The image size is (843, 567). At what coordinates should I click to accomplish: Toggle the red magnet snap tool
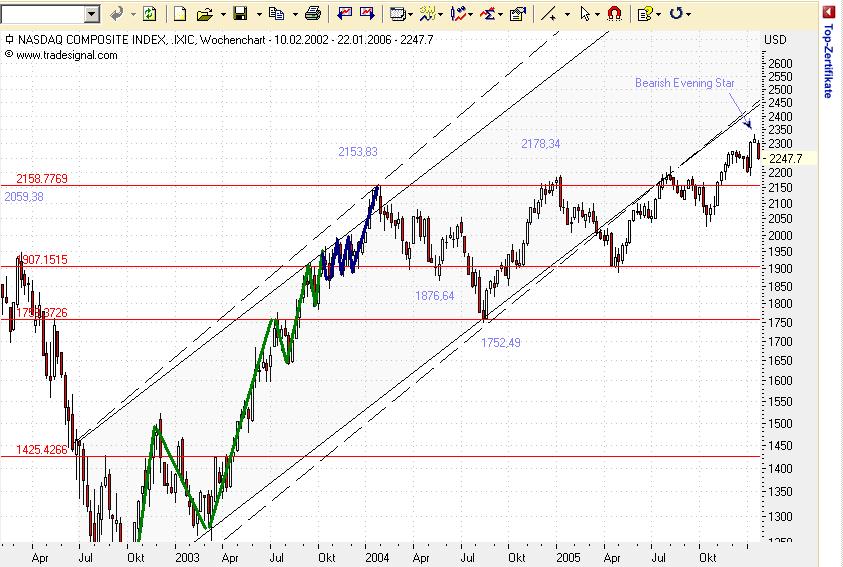click(x=615, y=14)
